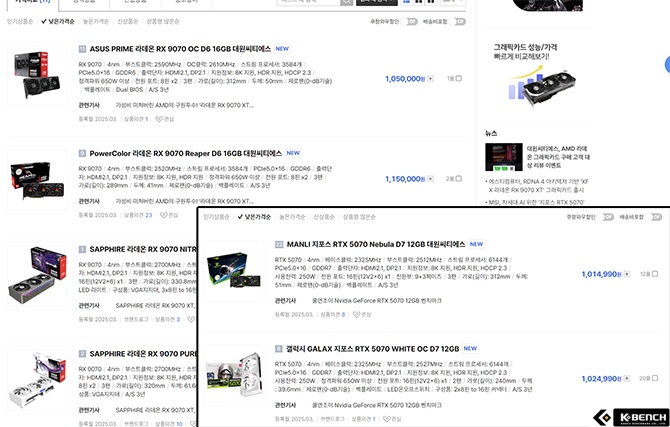This screenshot has height=427, width=670.
Task: Open Nvidia benchmark article under MANLI listing
Action: coord(376,301)
